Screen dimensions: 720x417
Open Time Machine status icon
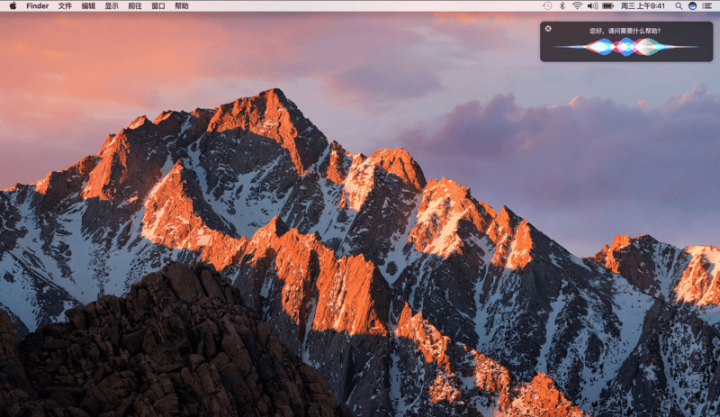click(x=547, y=6)
